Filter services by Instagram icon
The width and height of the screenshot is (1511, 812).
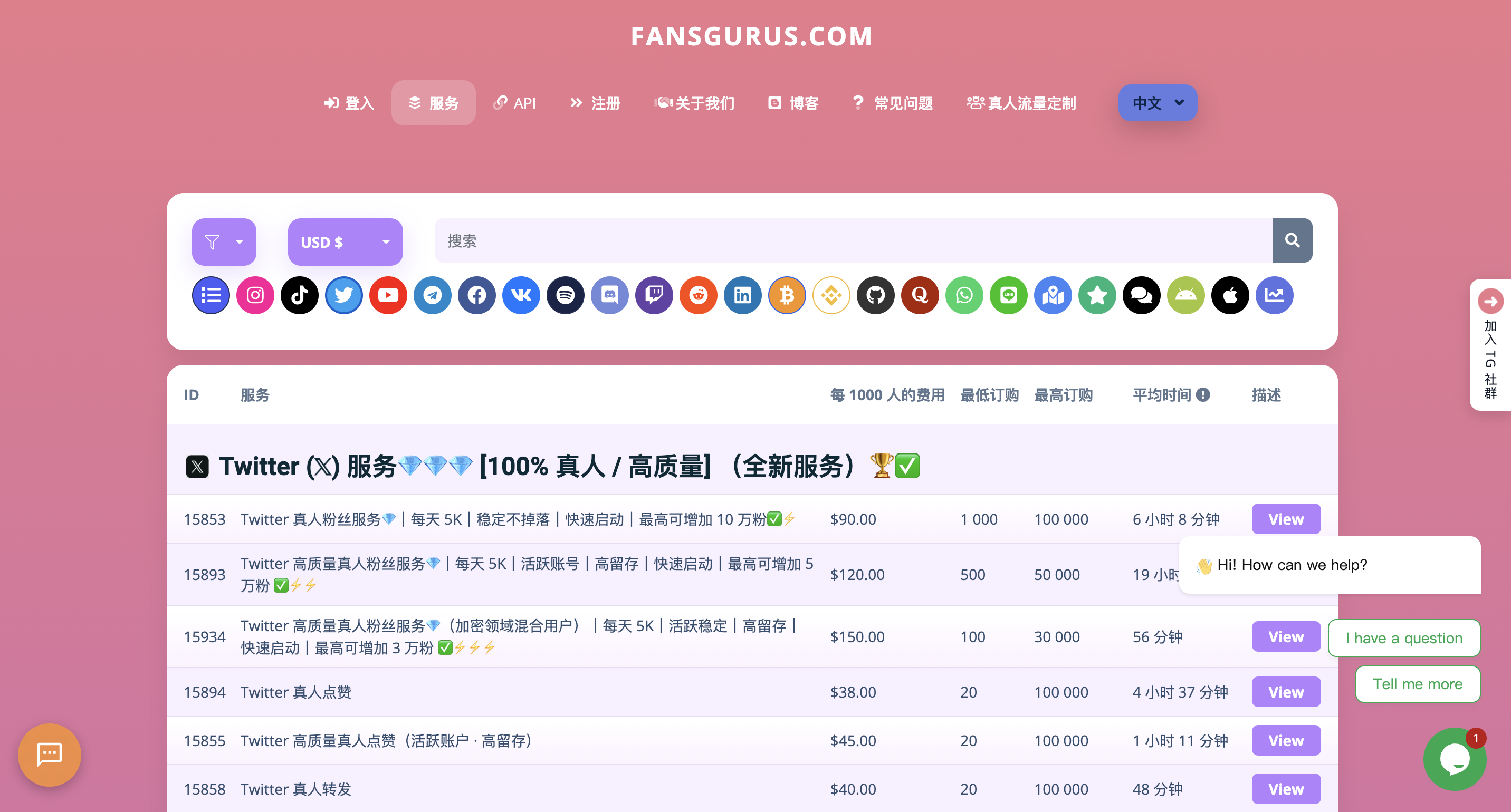[x=255, y=295]
